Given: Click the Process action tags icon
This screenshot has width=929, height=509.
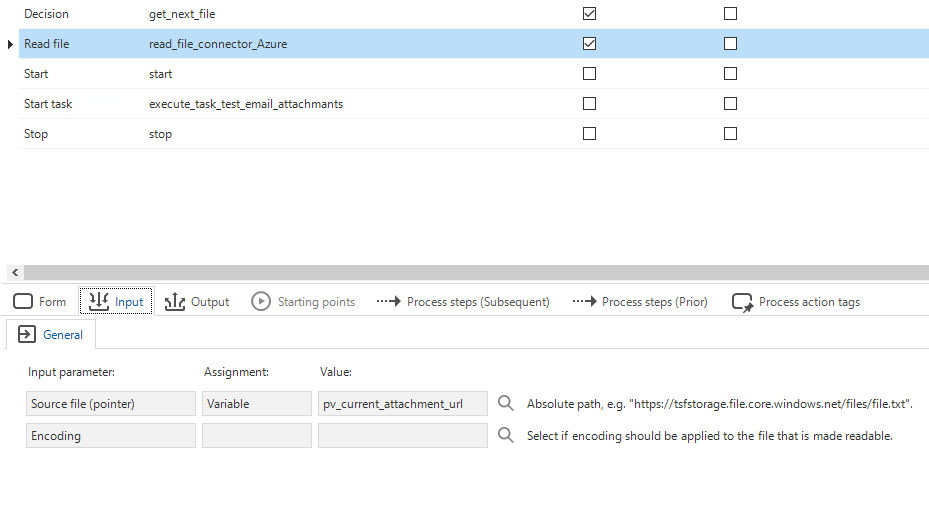Looking at the screenshot, I should tap(742, 302).
